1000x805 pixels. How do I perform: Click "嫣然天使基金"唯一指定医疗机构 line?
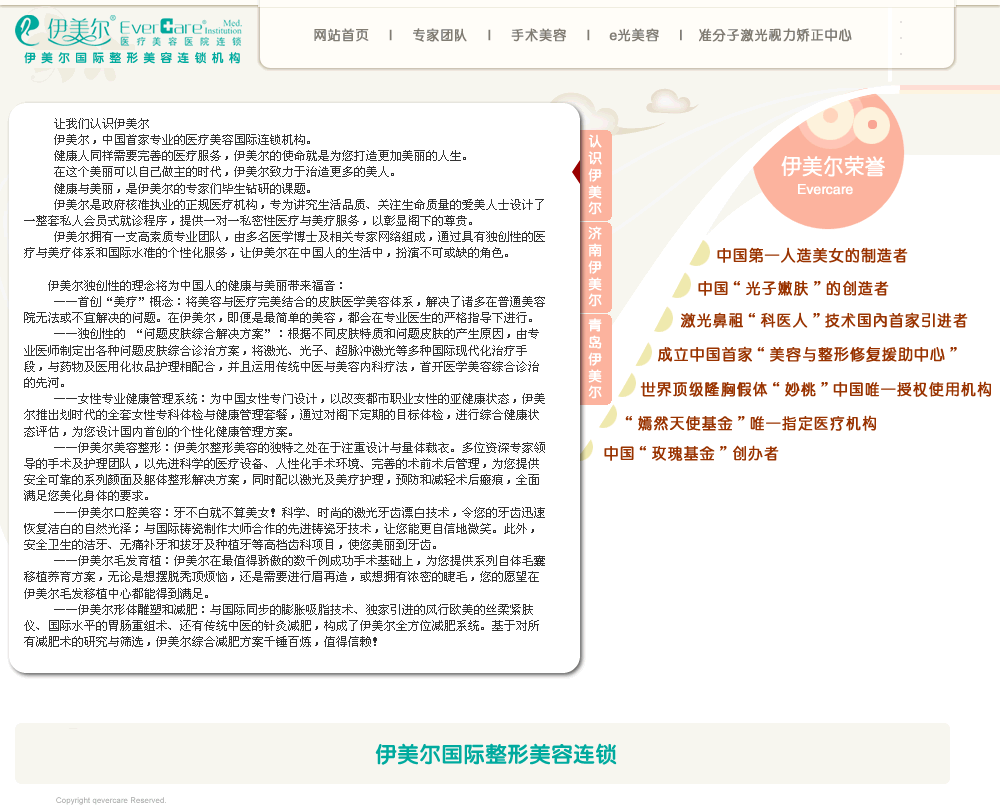pos(751,423)
